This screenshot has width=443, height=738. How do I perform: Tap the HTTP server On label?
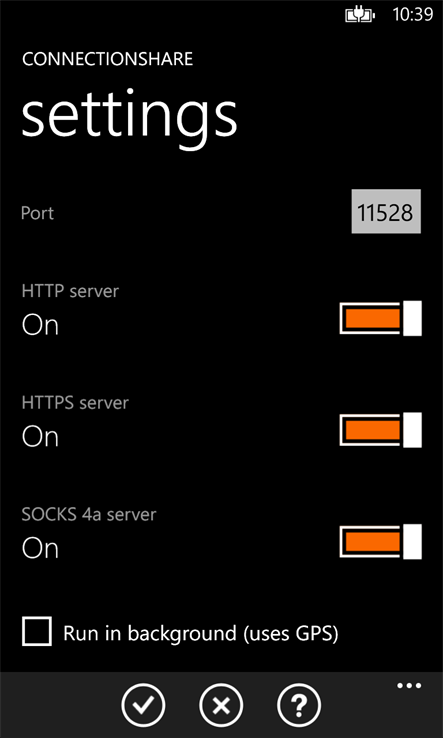click(40, 325)
